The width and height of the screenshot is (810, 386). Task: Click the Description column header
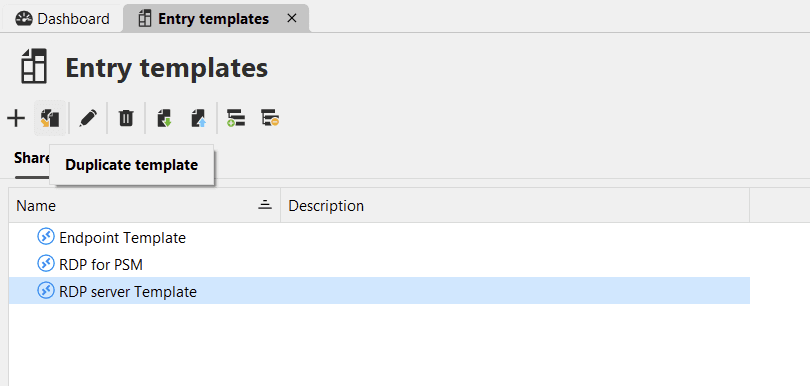click(326, 206)
